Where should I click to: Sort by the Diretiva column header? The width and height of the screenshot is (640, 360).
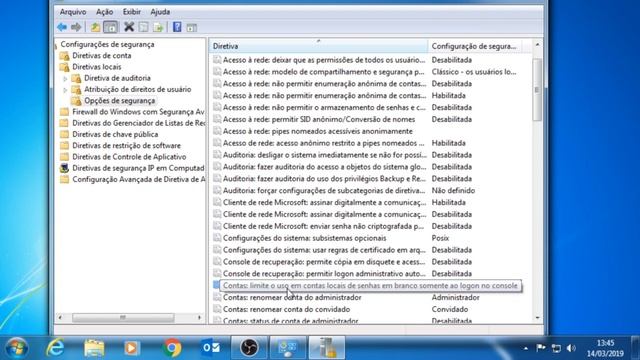point(318,46)
